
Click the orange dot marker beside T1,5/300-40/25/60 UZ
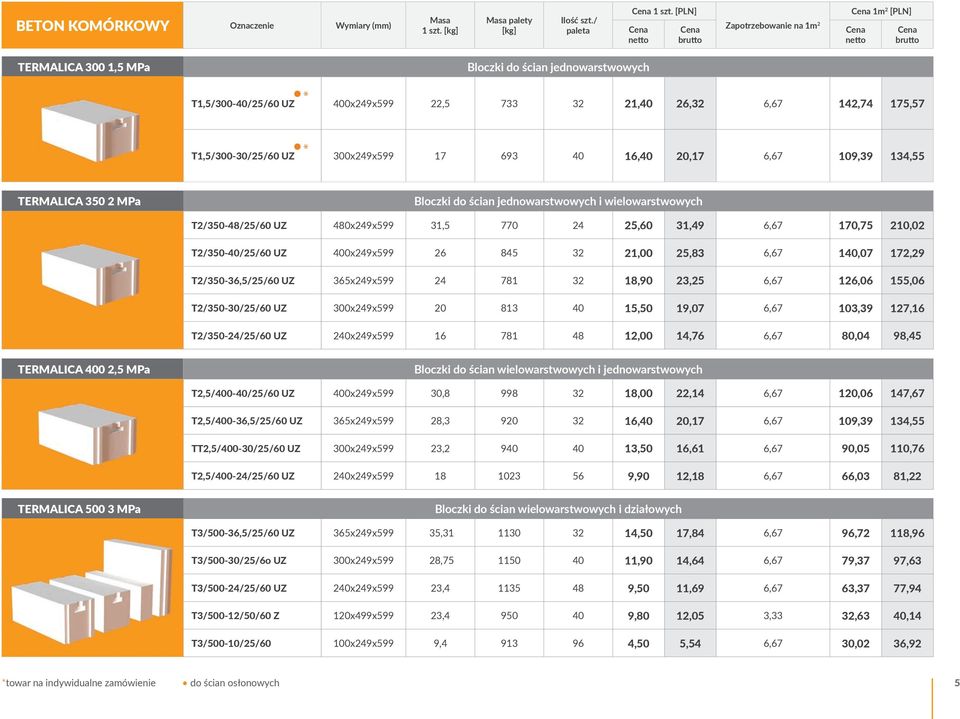coord(298,94)
